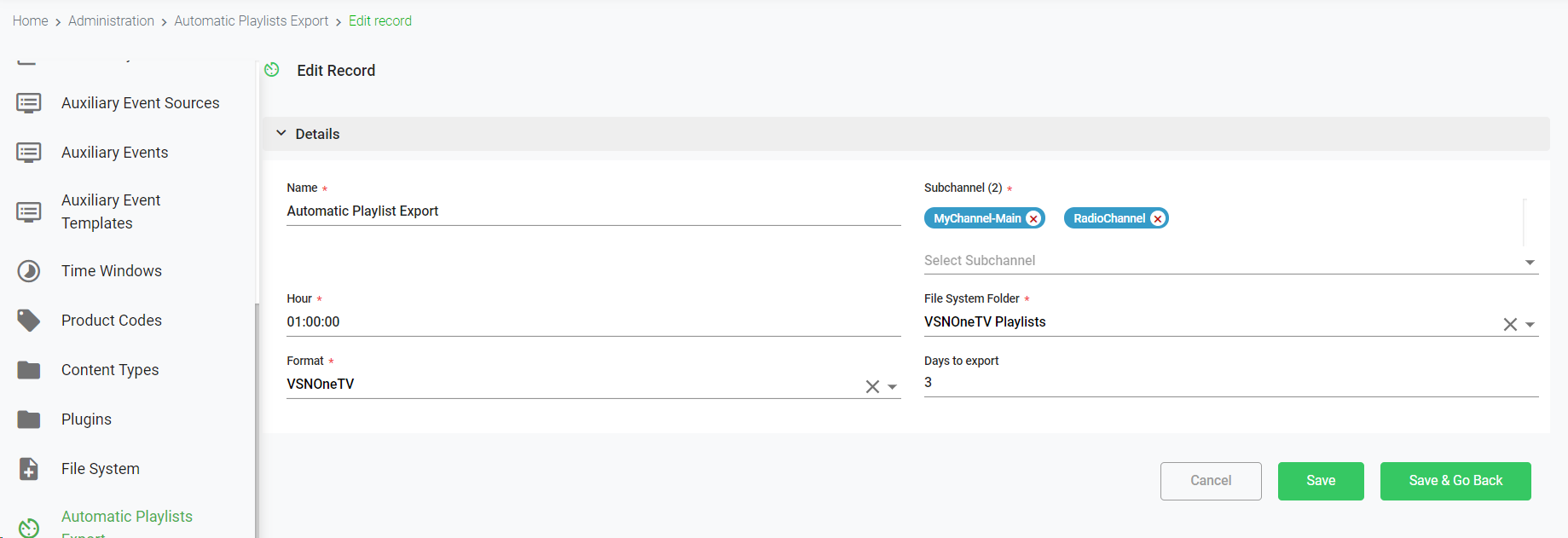Click the Content Types folder icon

click(29, 370)
